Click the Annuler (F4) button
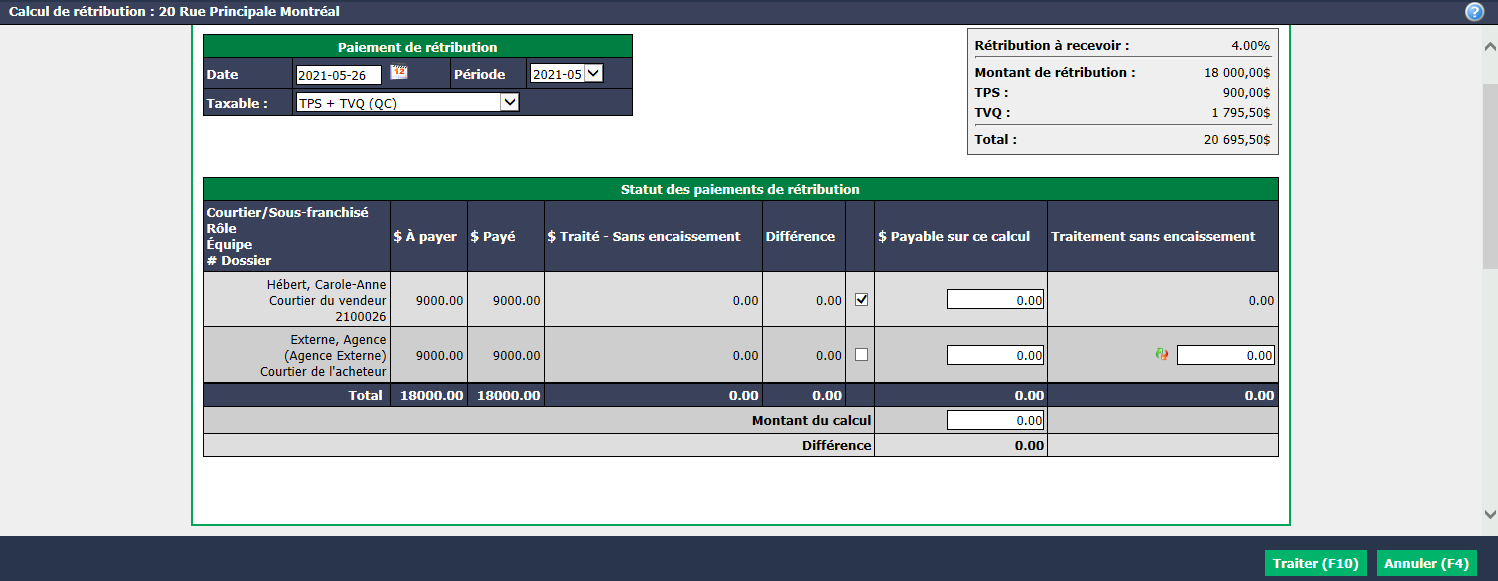This screenshot has width=1498, height=581. coord(1427,563)
